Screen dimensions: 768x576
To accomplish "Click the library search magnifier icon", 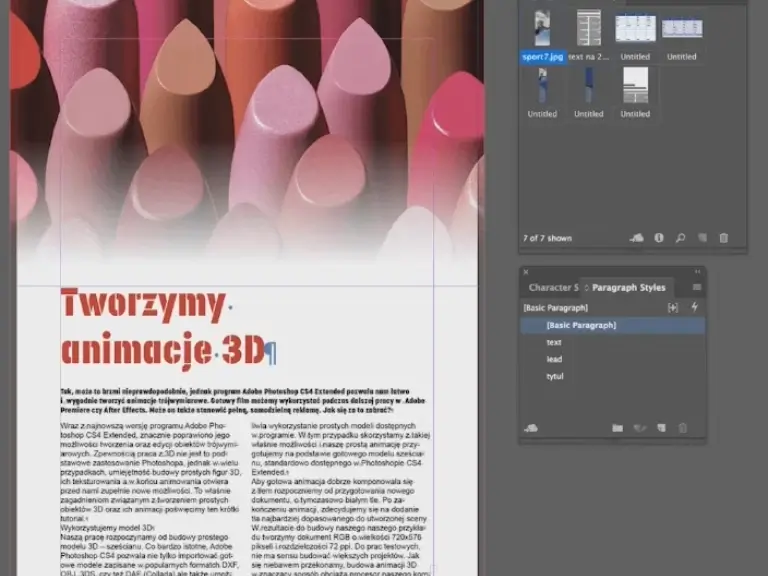I will tap(680, 238).
